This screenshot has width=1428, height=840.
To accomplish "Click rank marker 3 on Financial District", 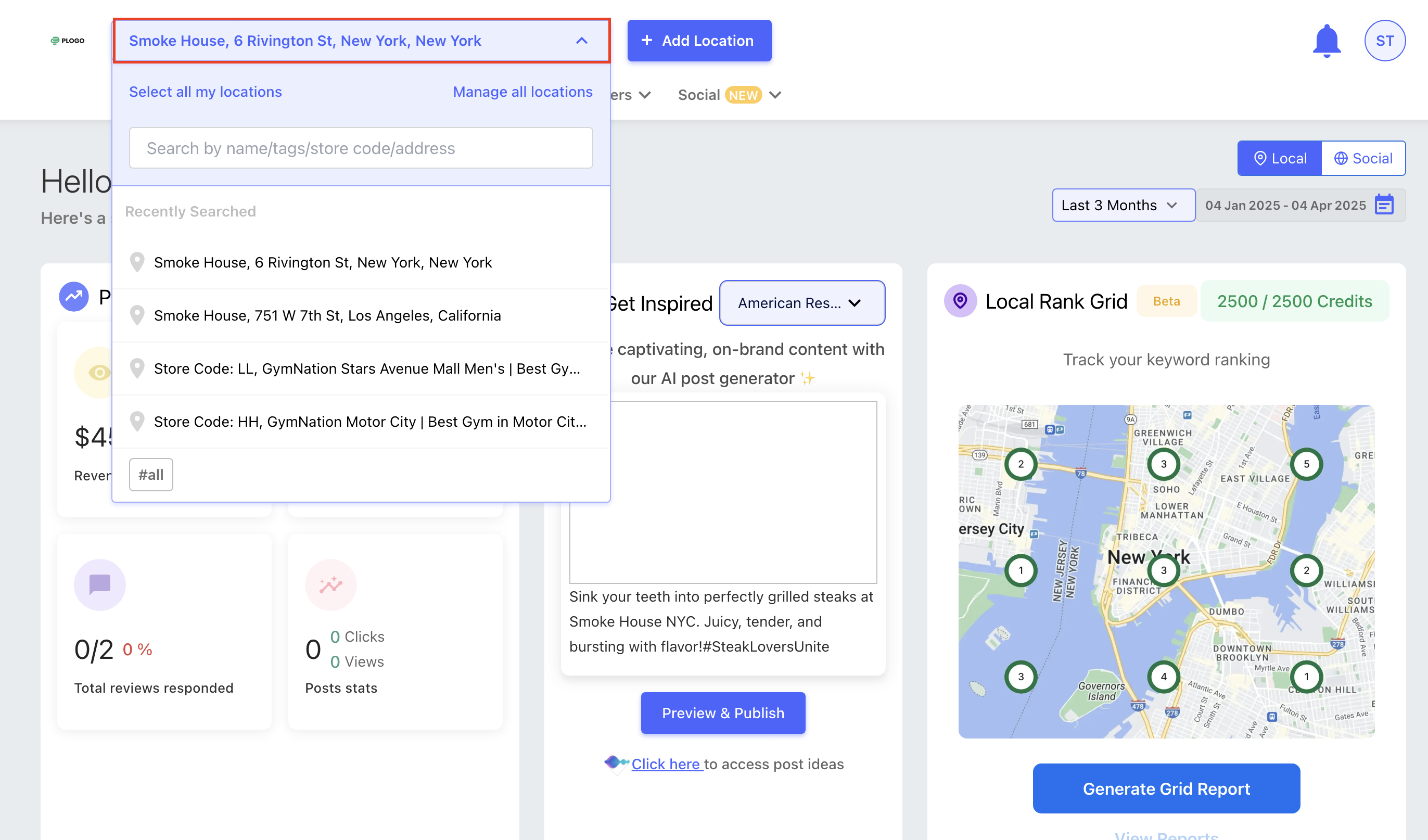I will click(1163, 571).
